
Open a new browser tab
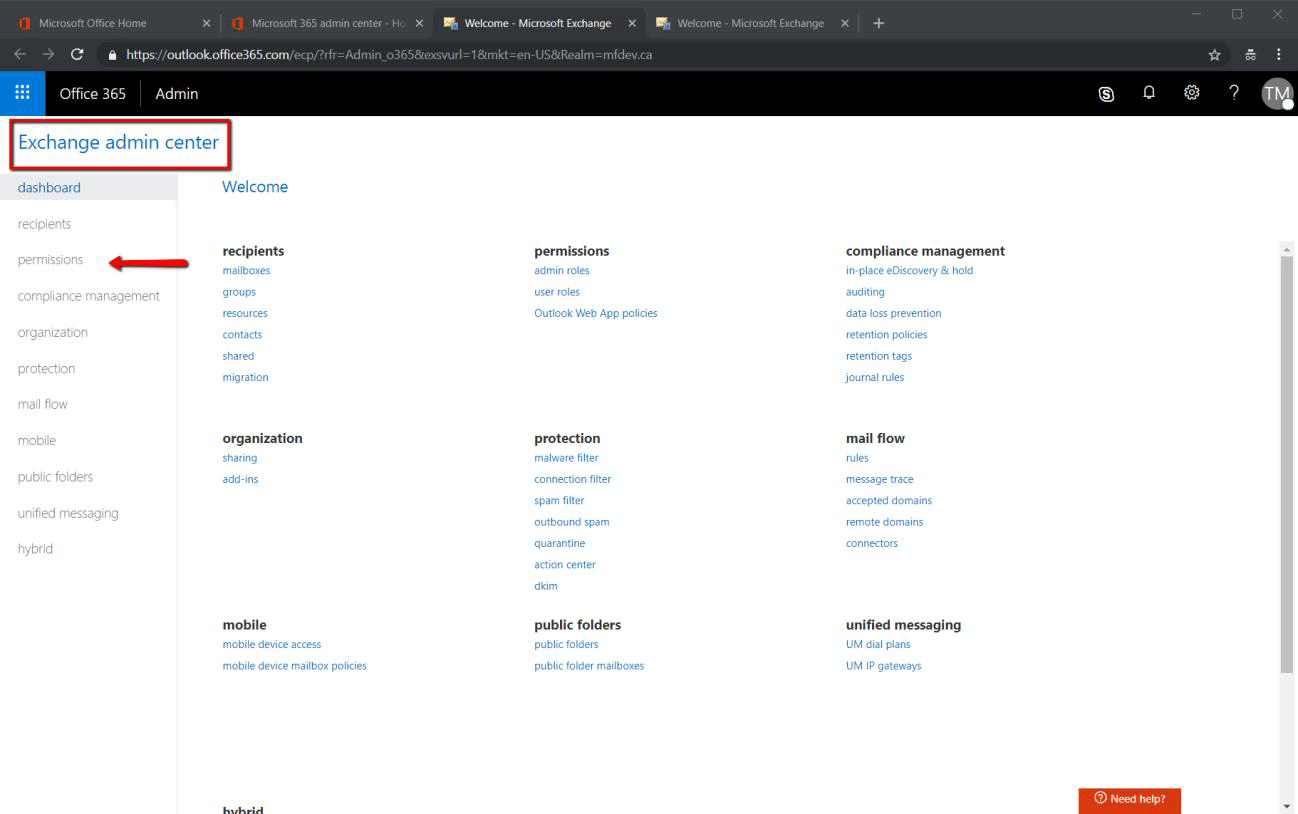click(x=878, y=23)
